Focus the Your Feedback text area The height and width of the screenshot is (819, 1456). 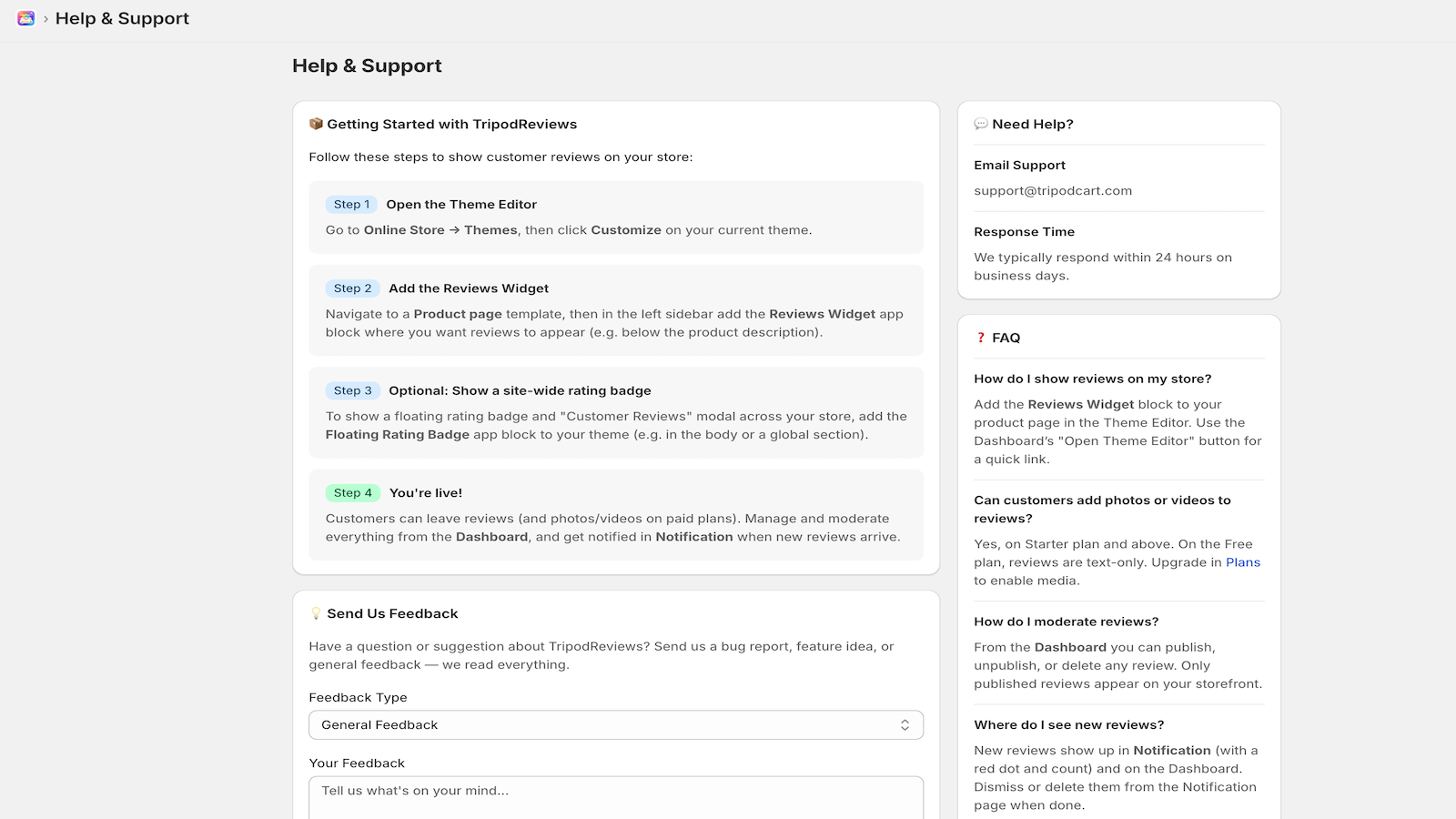(x=616, y=798)
